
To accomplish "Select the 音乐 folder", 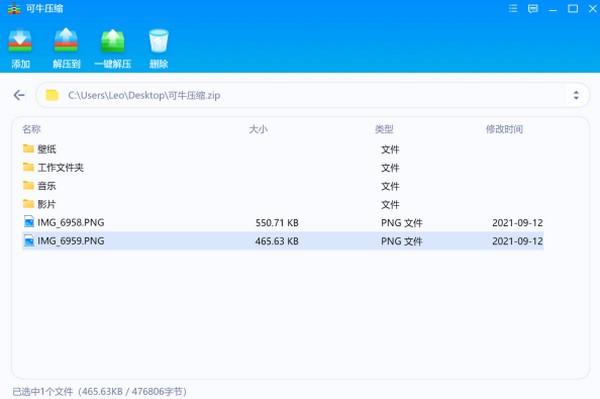I will click(283, 186).
